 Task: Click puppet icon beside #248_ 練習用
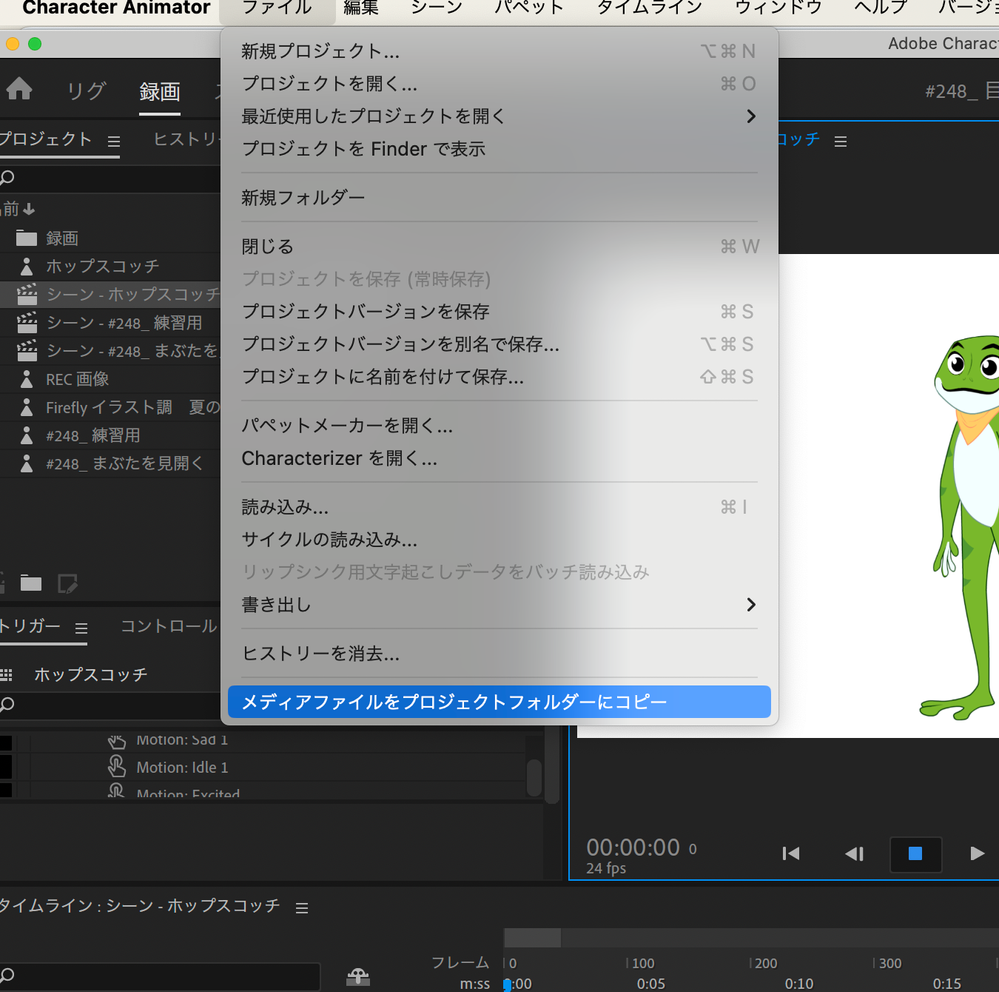click(x=26, y=436)
